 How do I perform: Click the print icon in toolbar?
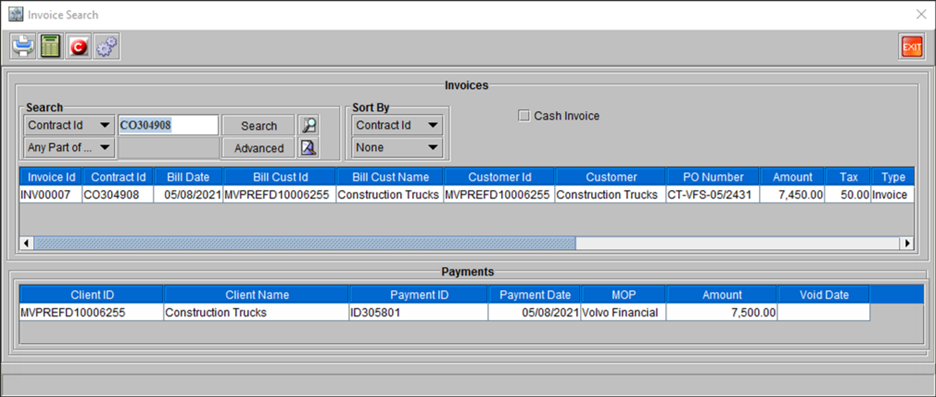[x=24, y=47]
